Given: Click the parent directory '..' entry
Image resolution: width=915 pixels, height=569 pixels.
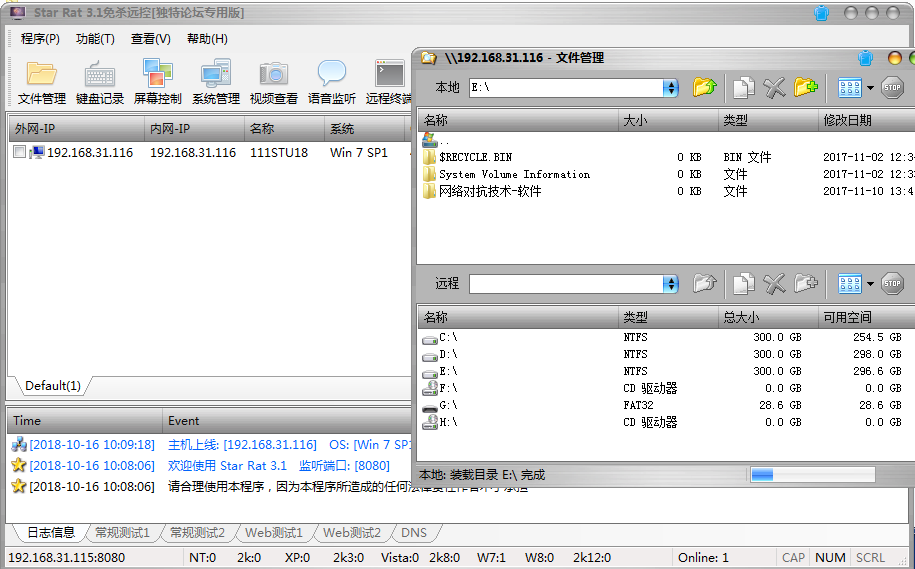Looking at the screenshot, I should pyautogui.click(x=436, y=140).
